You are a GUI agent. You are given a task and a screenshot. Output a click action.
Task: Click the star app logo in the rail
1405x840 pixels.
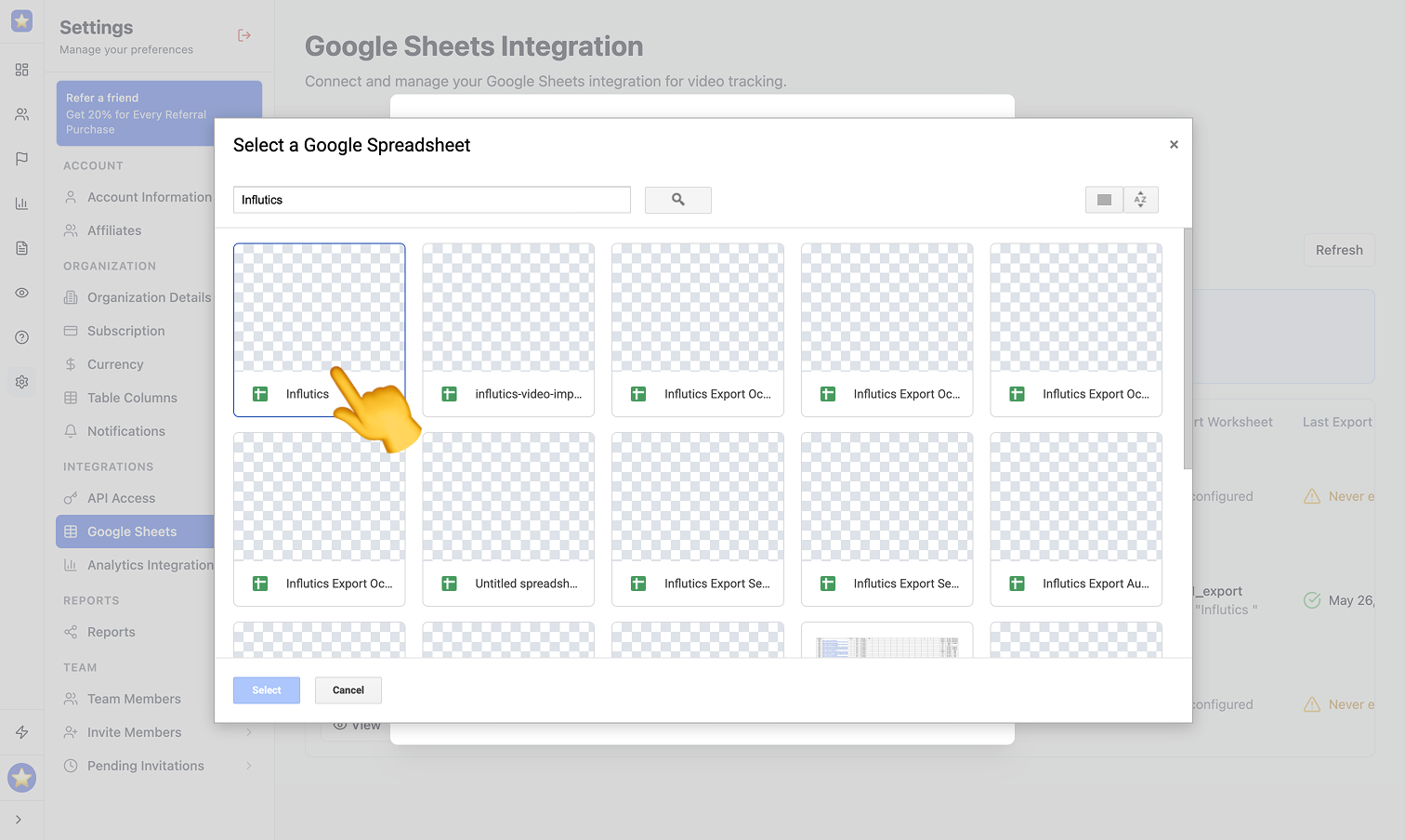[x=21, y=21]
